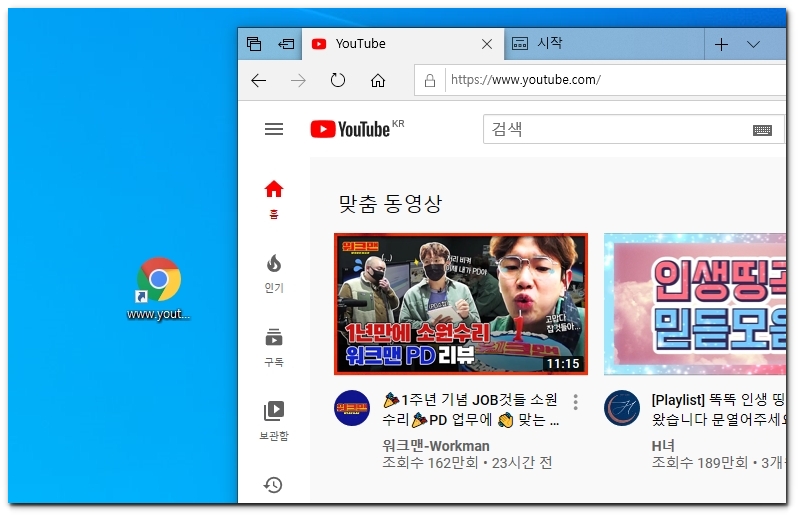Expand the tab preview chevron
Image resolution: width=798 pixels, height=515 pixels.
click(753, 45)
